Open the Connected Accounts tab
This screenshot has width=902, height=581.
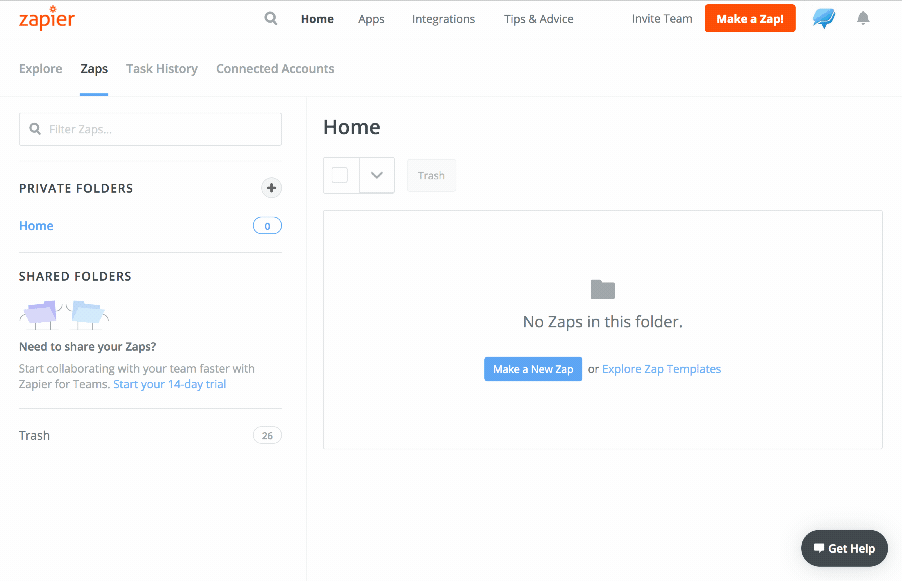[275, 69]
